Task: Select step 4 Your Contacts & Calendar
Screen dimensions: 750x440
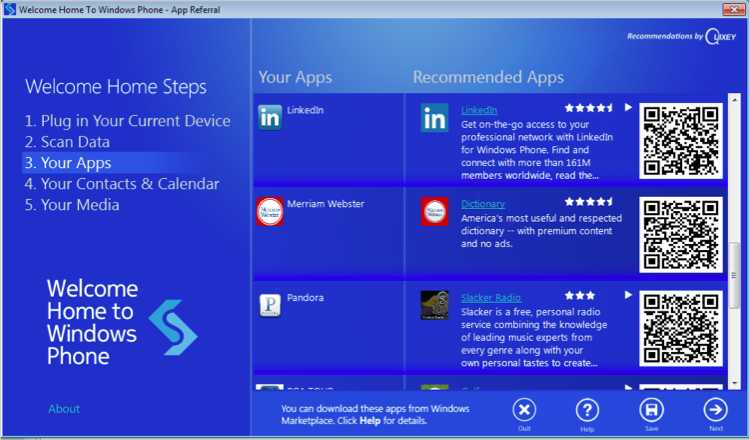Action: pyautogui.click(x=122, y=184)
